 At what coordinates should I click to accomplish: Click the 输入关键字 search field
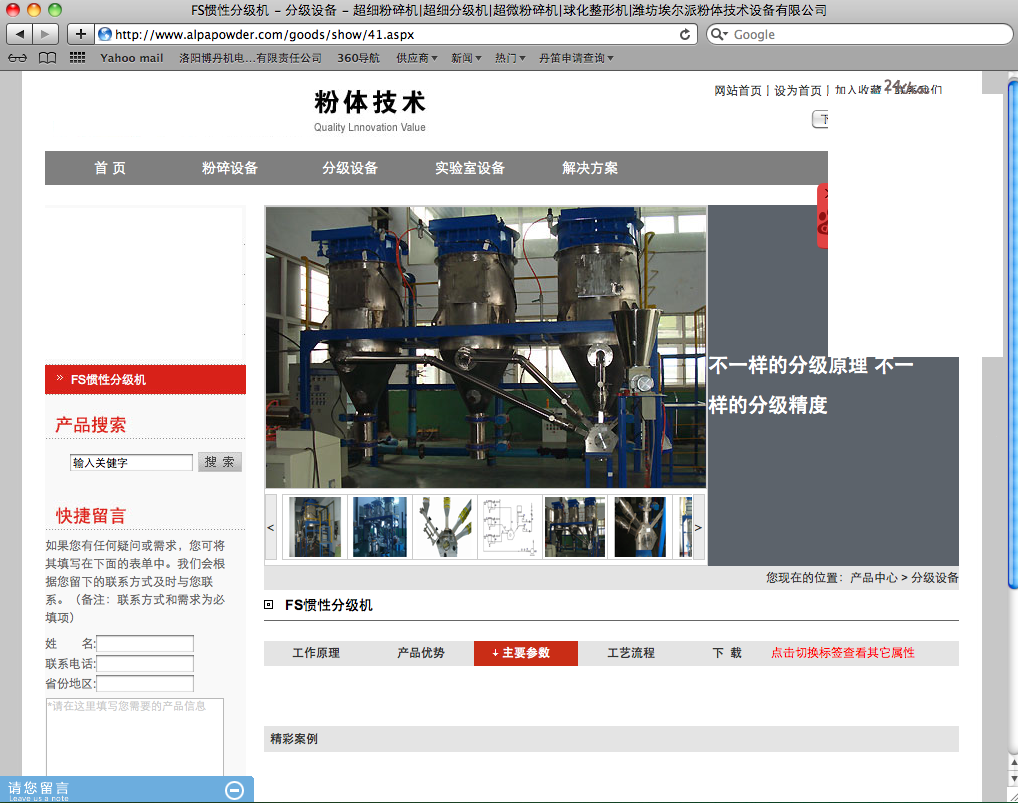click(131, 463)
